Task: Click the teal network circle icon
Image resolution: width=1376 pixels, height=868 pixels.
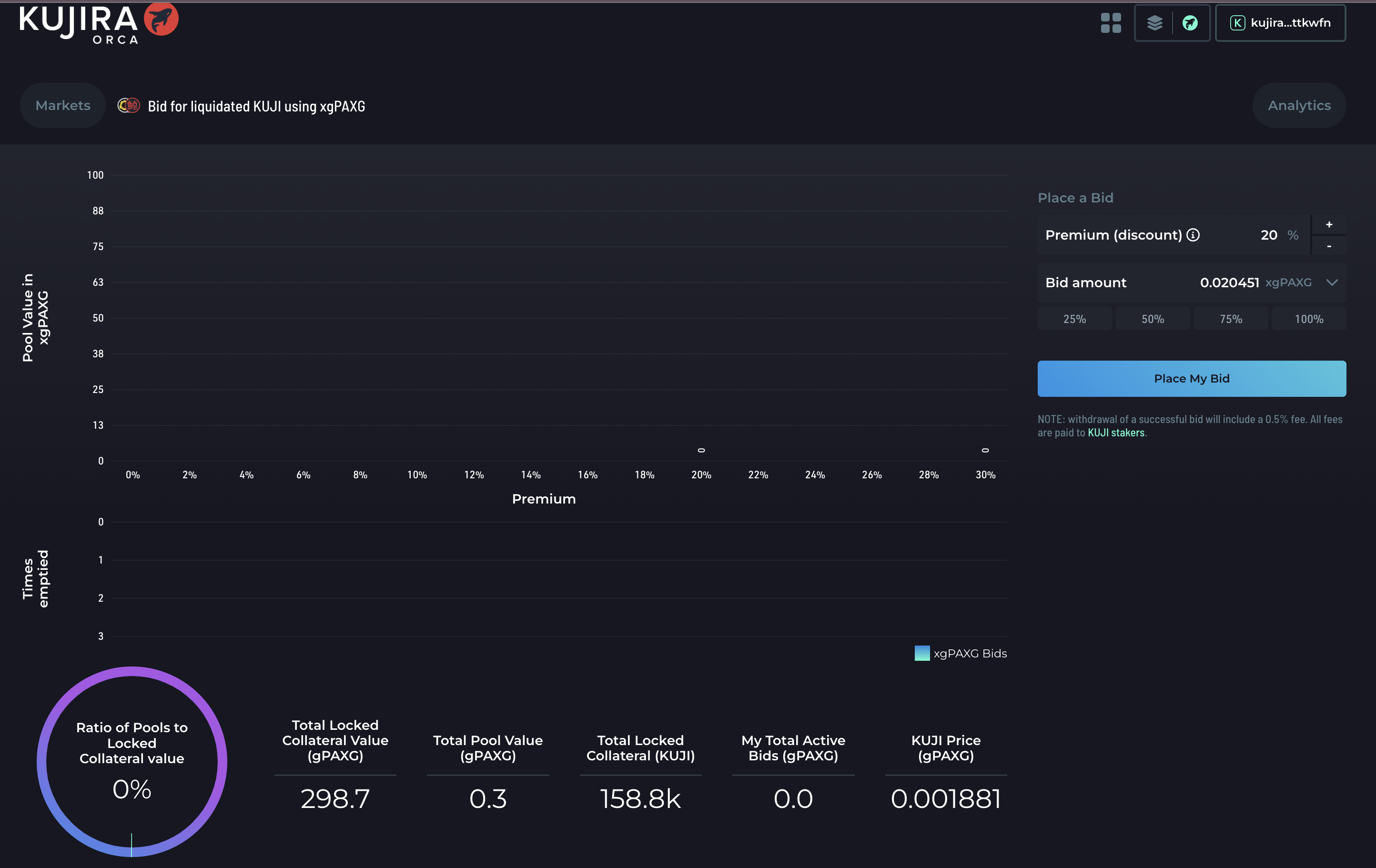Action: pyautogui.click(x=1190, y=23)
